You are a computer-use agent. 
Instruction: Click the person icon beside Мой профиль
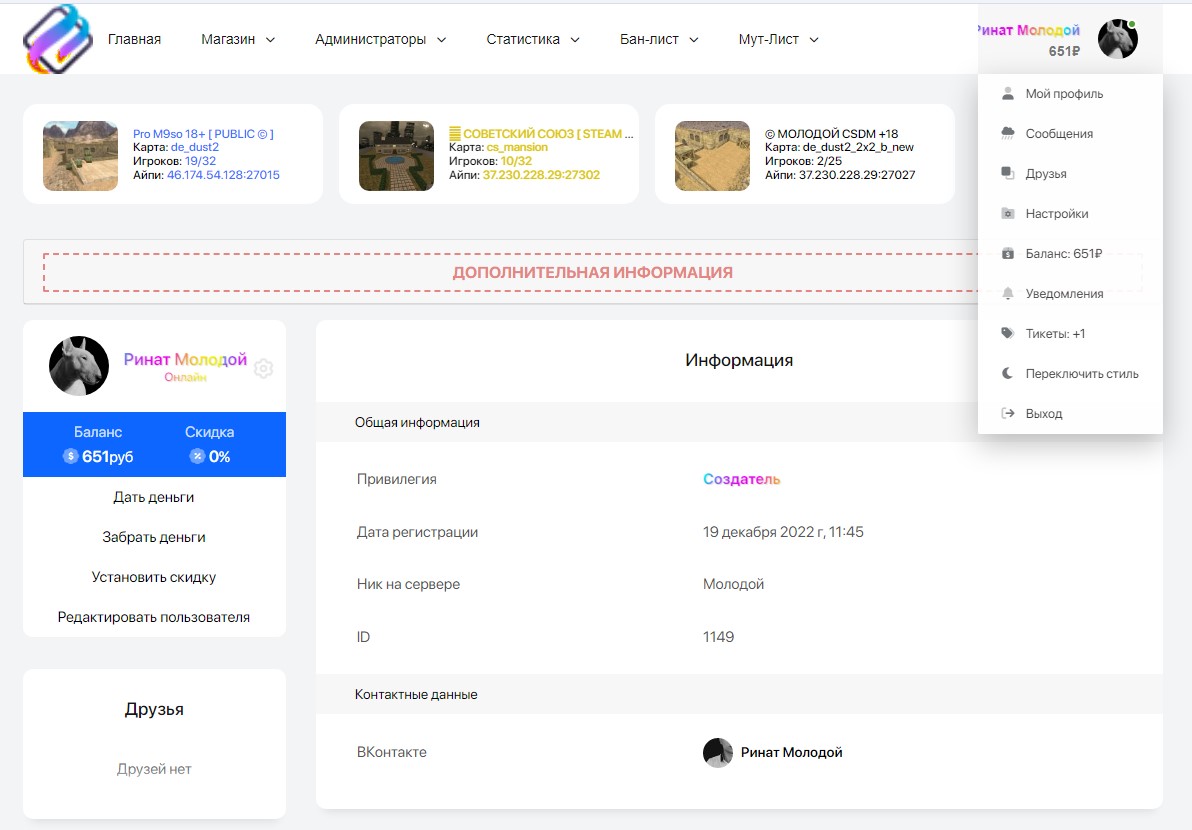(x=1008, y=94)
